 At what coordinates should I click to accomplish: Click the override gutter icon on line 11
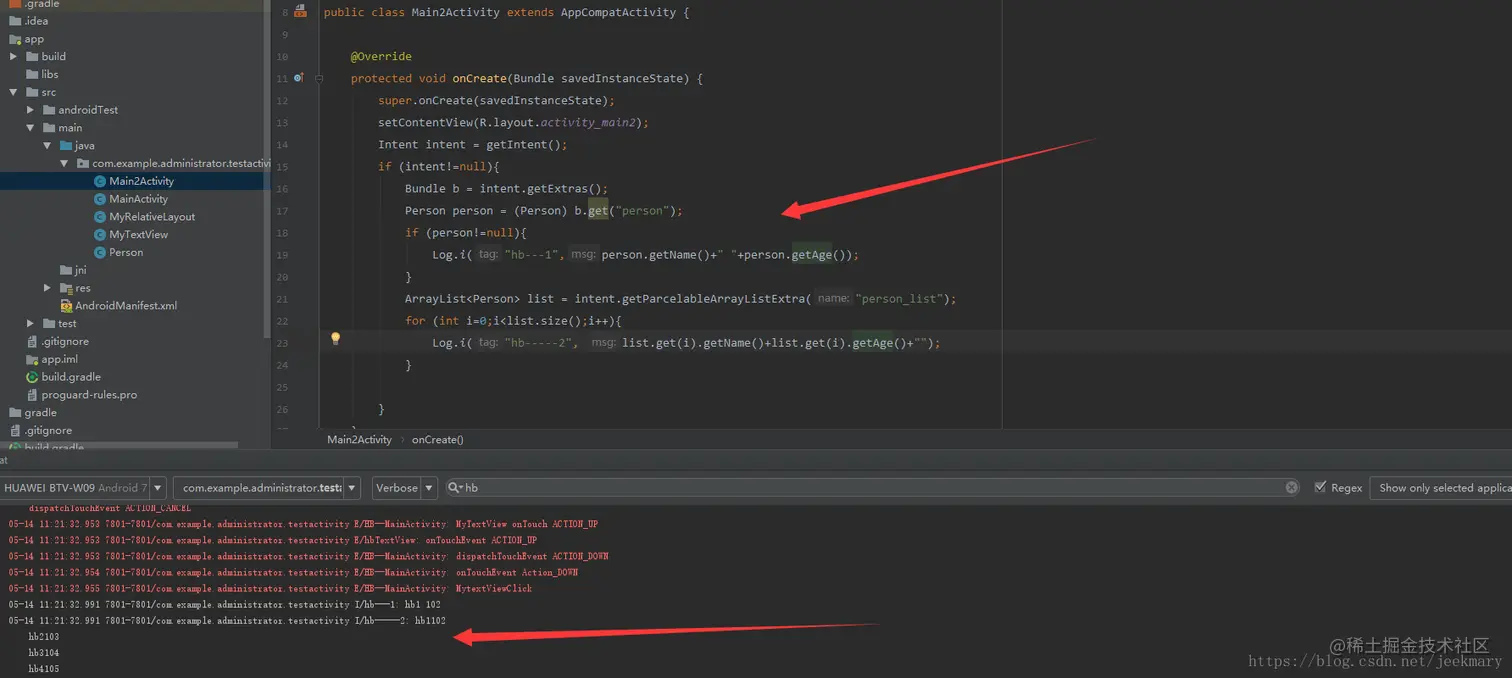(x=299, y=78)
